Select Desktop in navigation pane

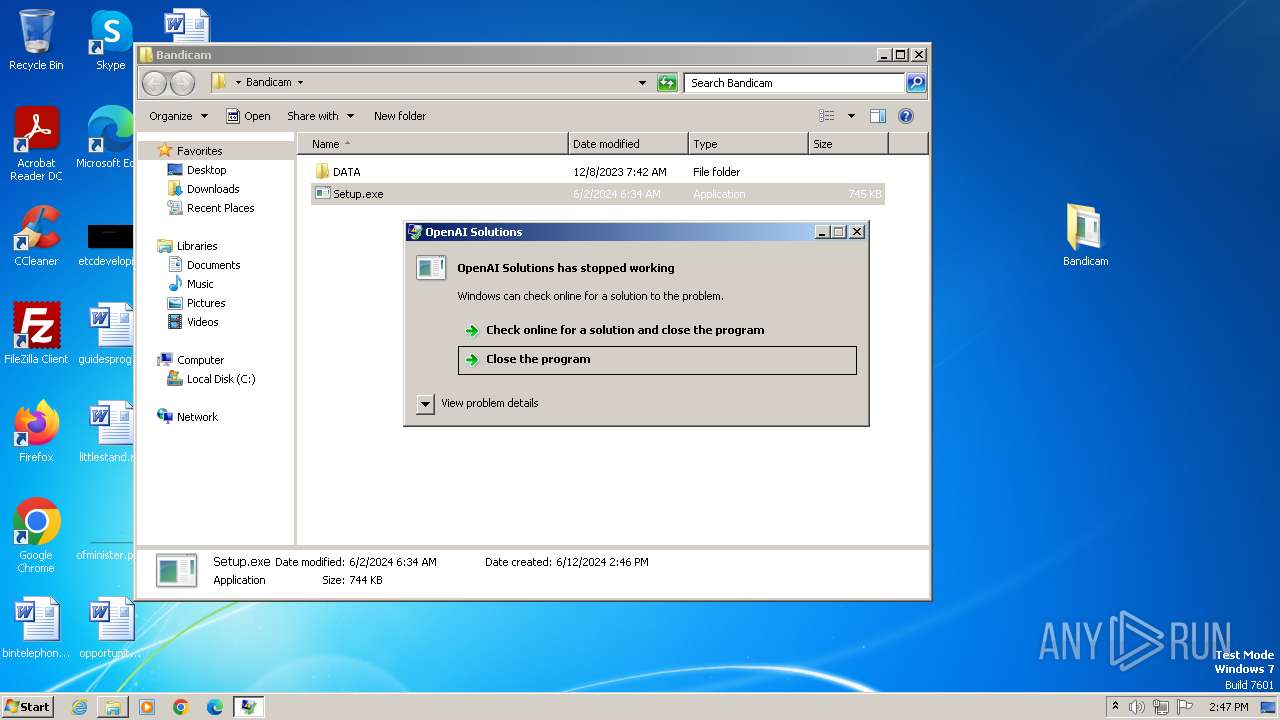[x=206, y=170]
